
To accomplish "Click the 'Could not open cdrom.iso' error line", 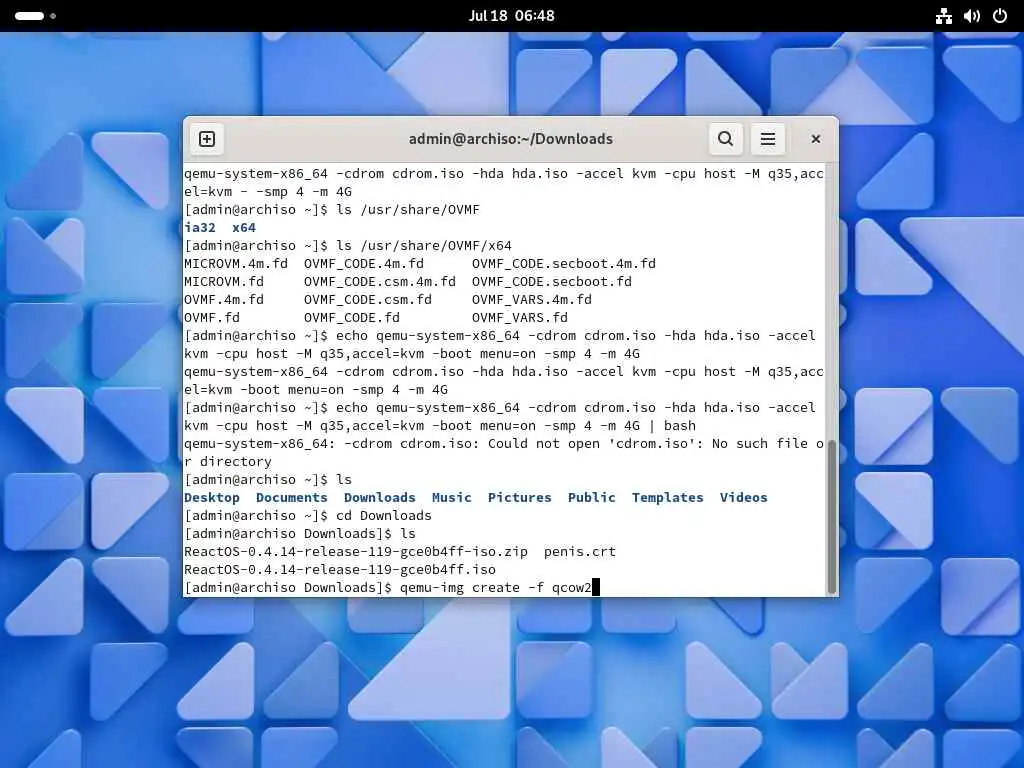I will 504,453.
